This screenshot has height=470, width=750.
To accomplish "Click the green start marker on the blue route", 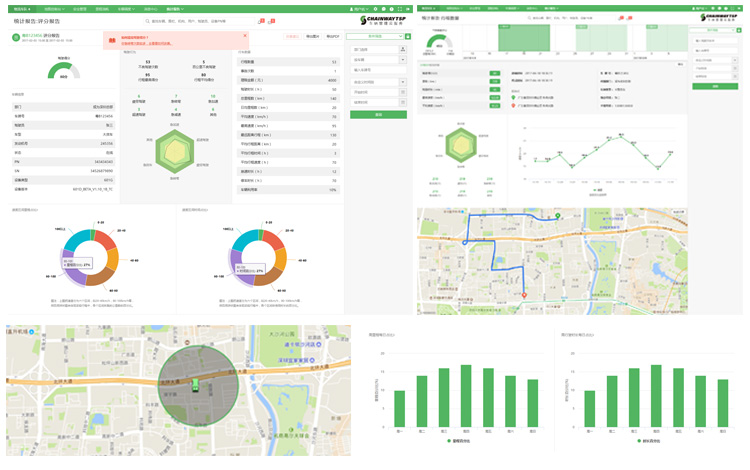I will pos(558,216).
